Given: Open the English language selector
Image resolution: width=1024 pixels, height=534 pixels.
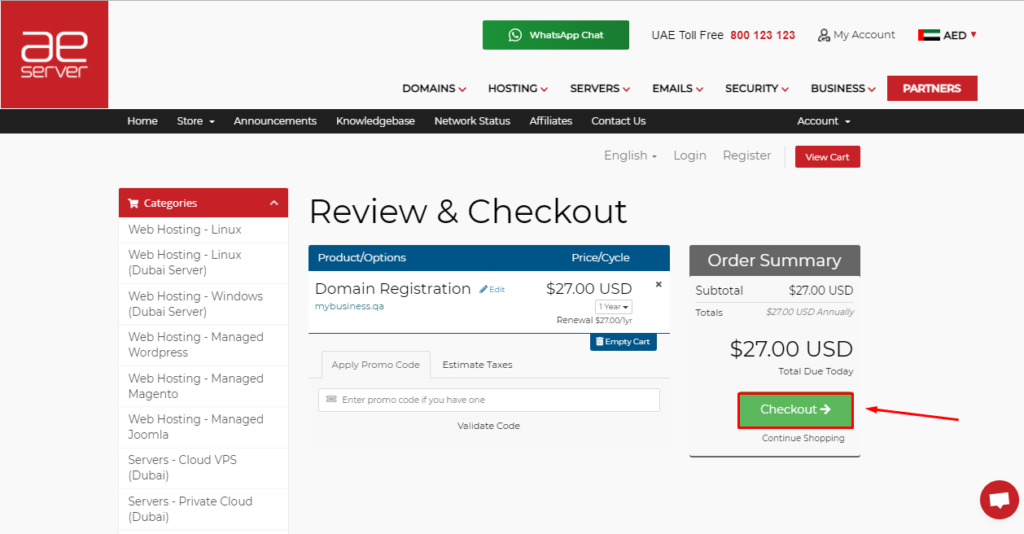Looking at the screenshot, I should click(630, 155).
